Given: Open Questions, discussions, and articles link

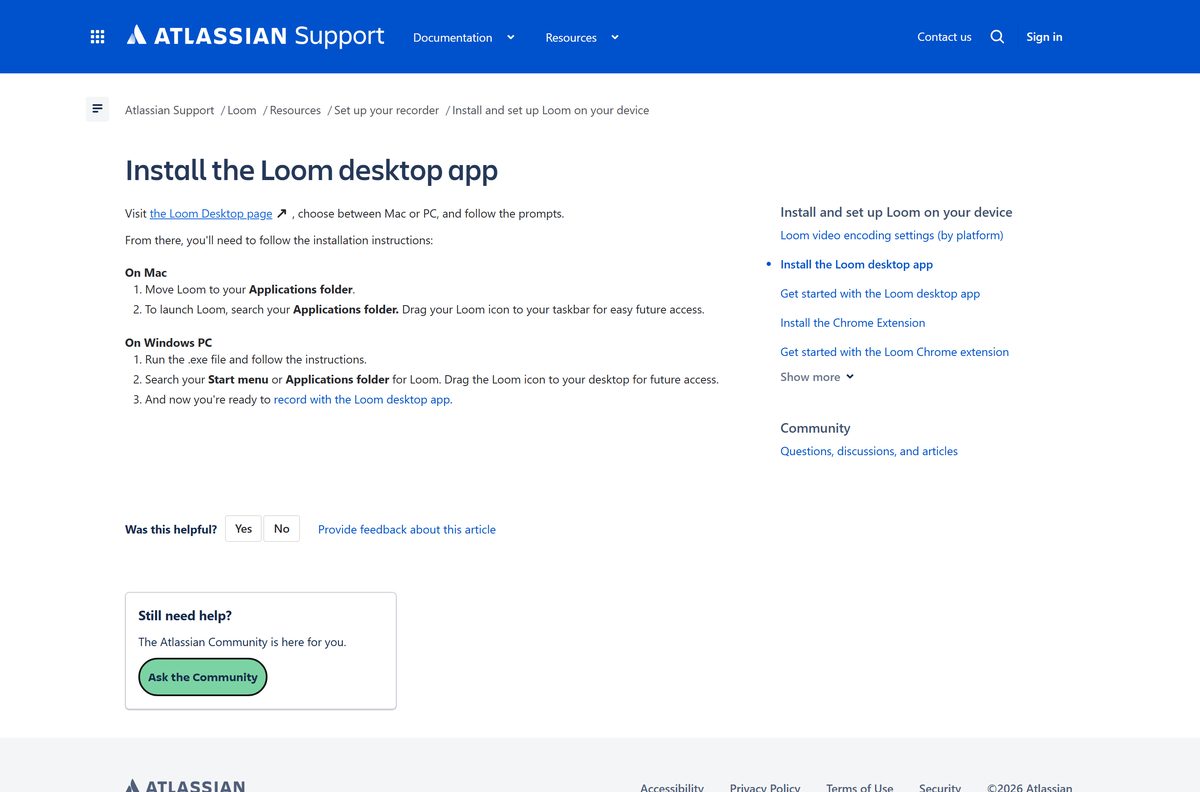Looking at the screenshot, I should click(x=869, y=451).
